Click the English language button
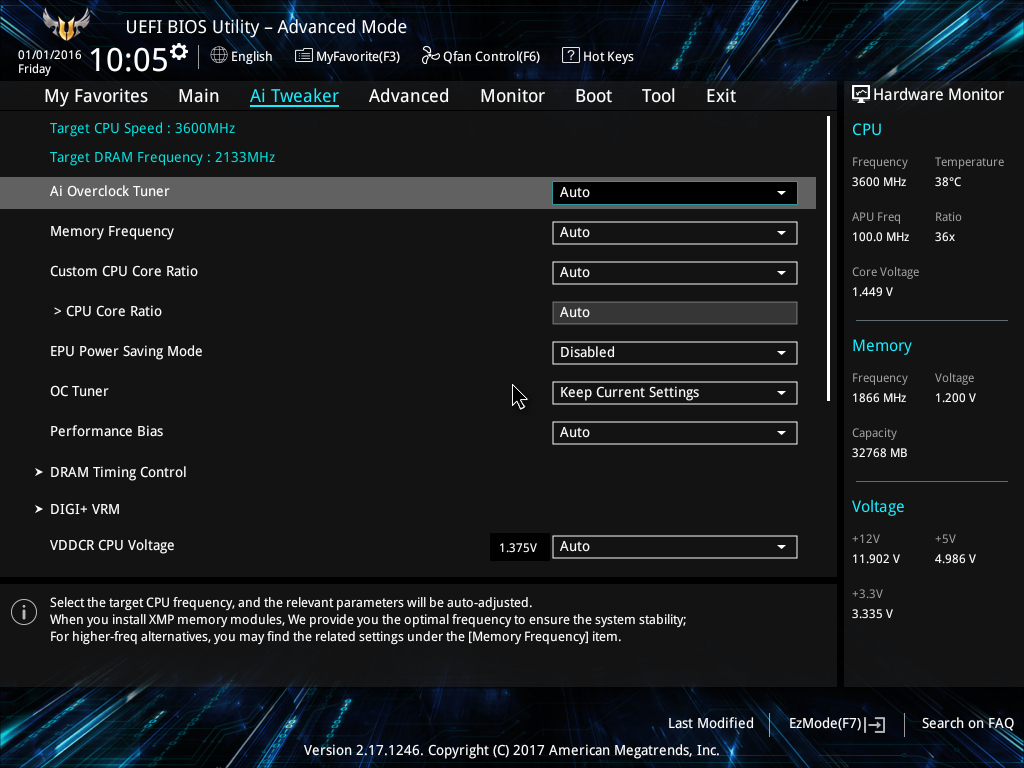Viewport: 1024px width, 768px height. [x=242, y=56]
